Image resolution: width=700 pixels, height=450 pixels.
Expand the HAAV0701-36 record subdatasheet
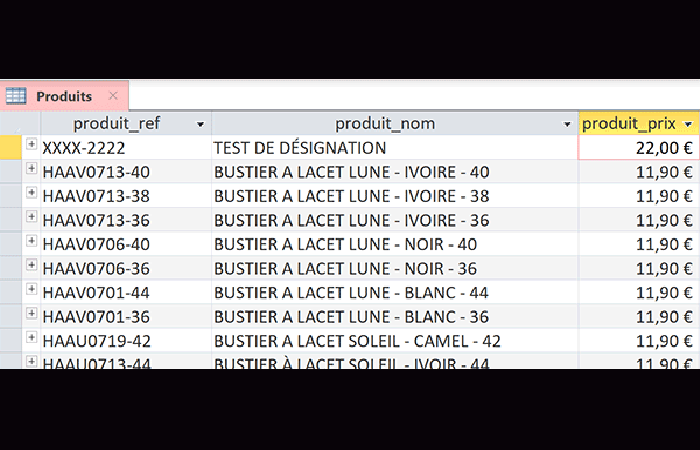pos(32,314)
